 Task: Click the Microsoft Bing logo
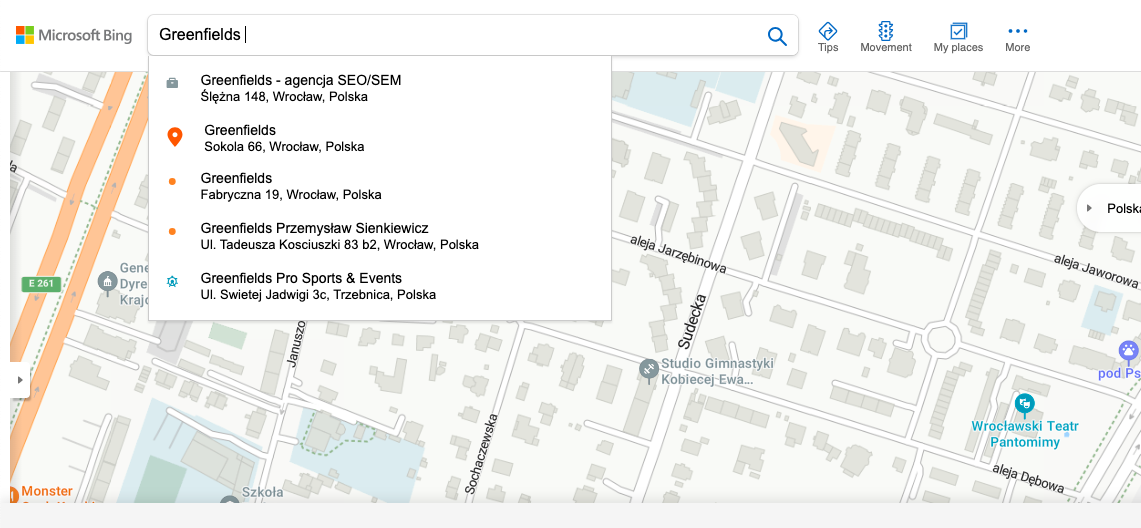73,35
